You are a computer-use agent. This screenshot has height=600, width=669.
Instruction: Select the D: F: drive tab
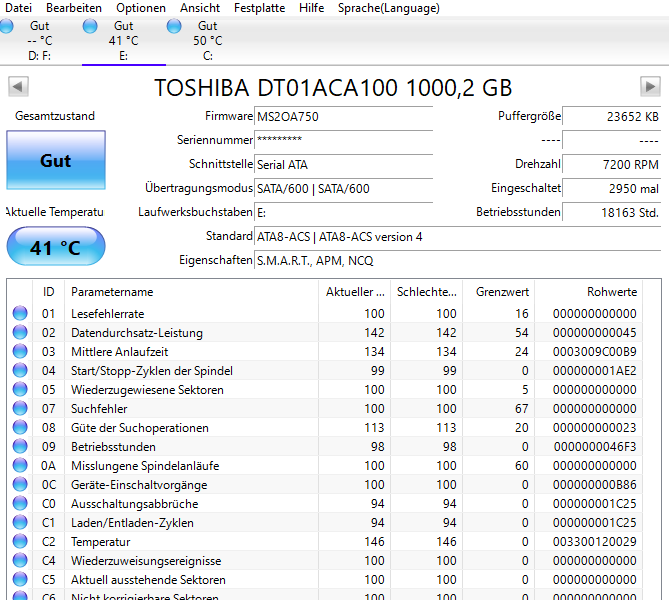coord(39,41)
